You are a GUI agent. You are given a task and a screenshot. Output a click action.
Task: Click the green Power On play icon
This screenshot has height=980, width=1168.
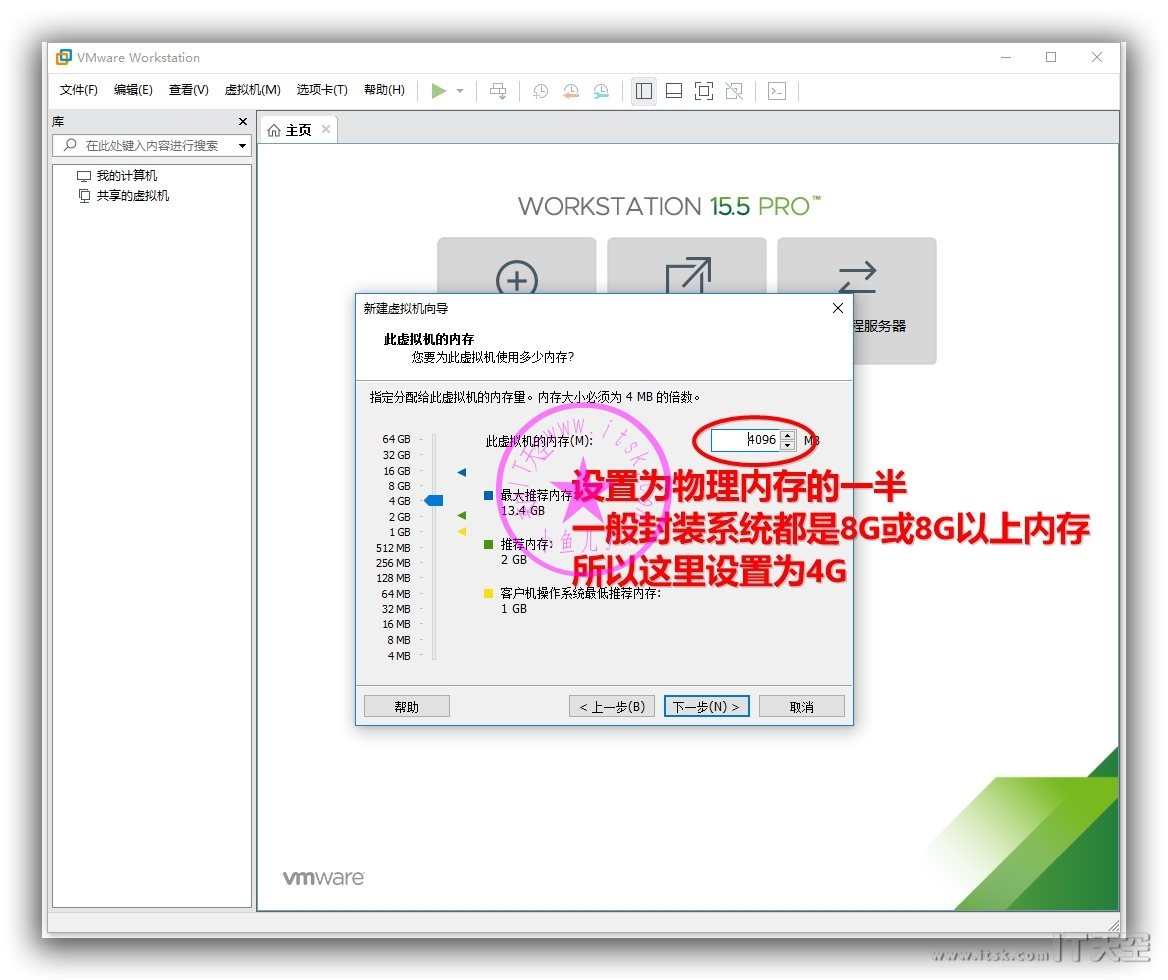click(x=439, y=91)
